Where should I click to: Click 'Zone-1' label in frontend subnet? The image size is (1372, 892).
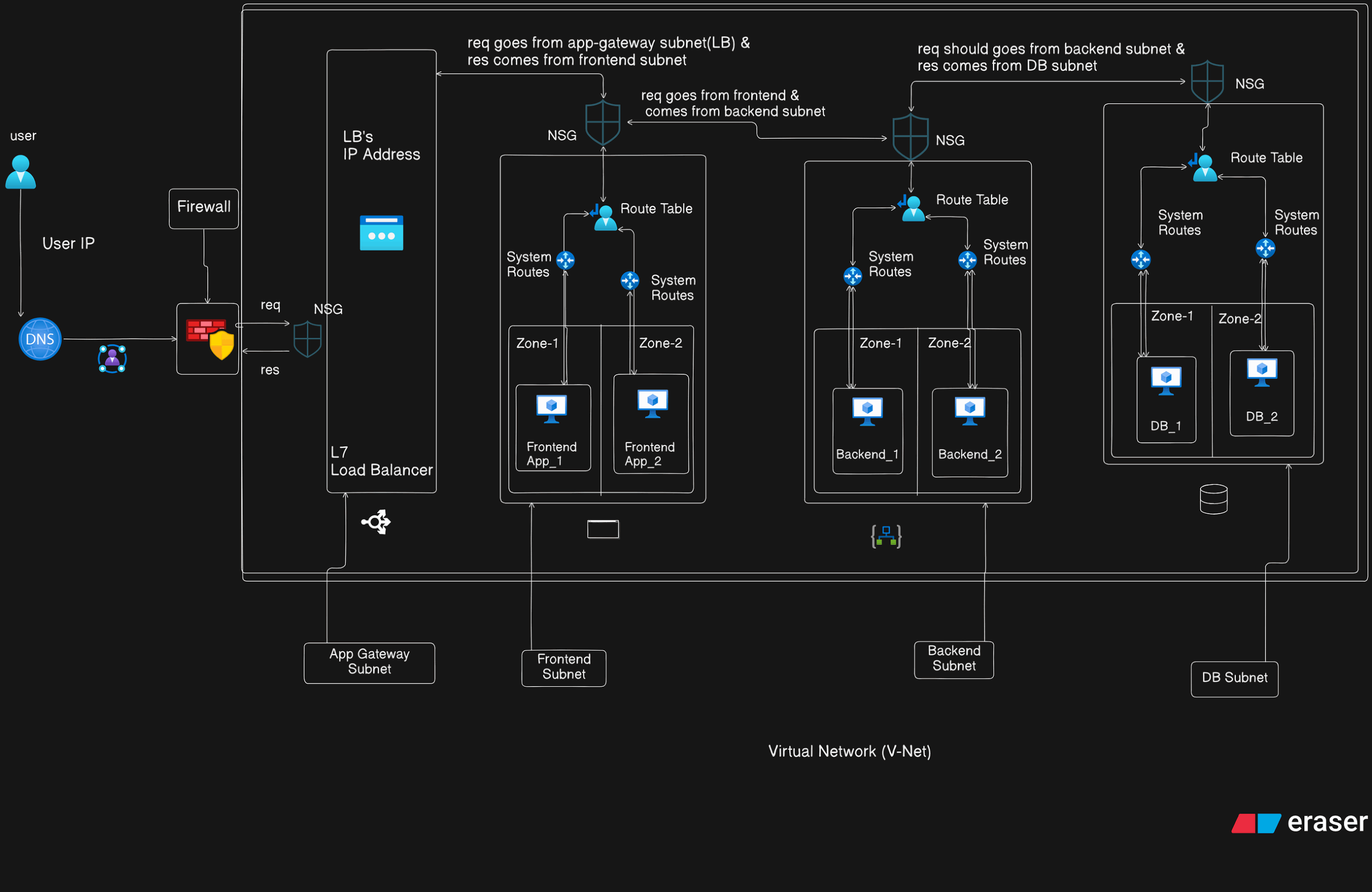(537, 343)
